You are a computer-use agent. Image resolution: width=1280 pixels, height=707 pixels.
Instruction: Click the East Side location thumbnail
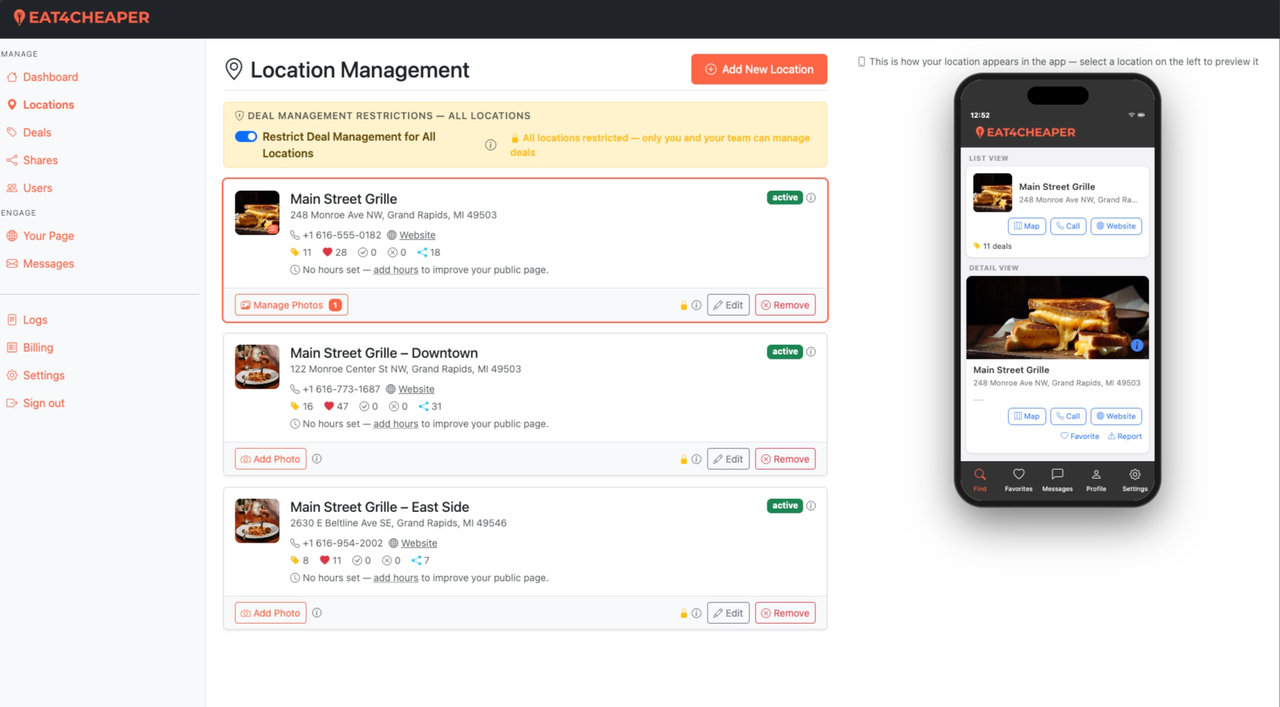pos(257,521)
